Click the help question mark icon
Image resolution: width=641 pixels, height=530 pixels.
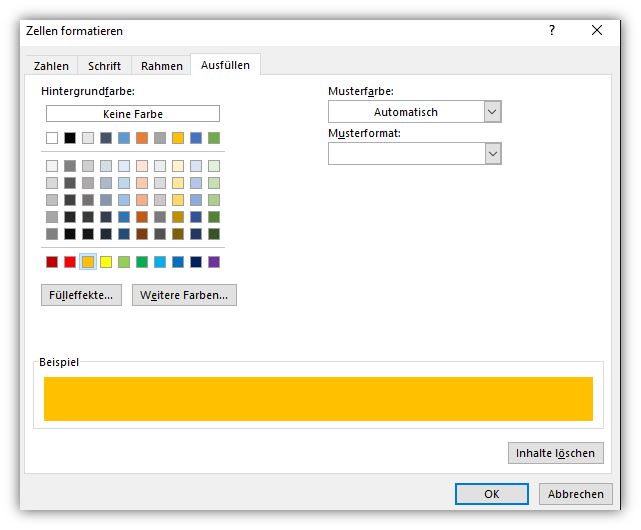tap(551, 31)
